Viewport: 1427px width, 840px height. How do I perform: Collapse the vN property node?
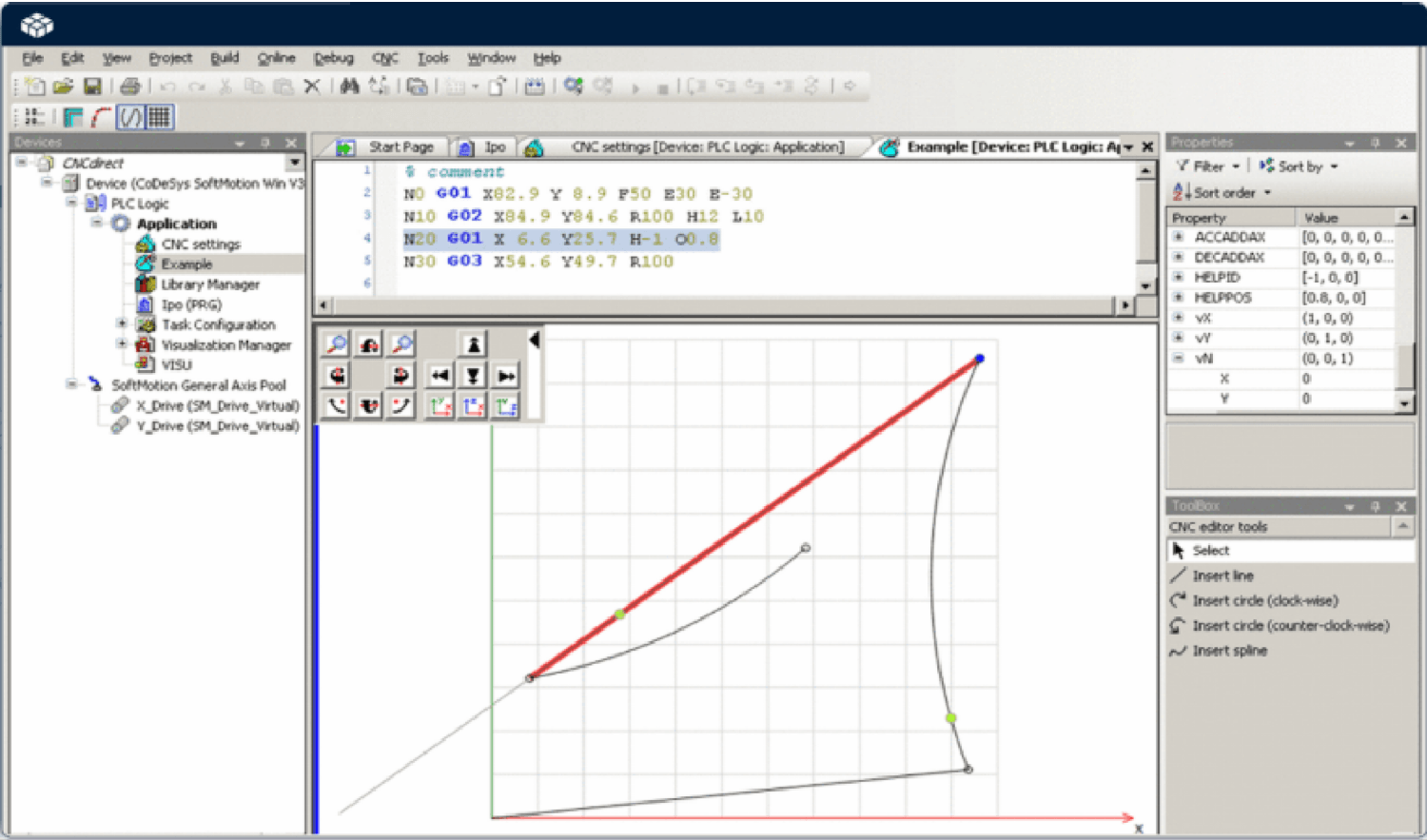click(x=1179, y=359)
